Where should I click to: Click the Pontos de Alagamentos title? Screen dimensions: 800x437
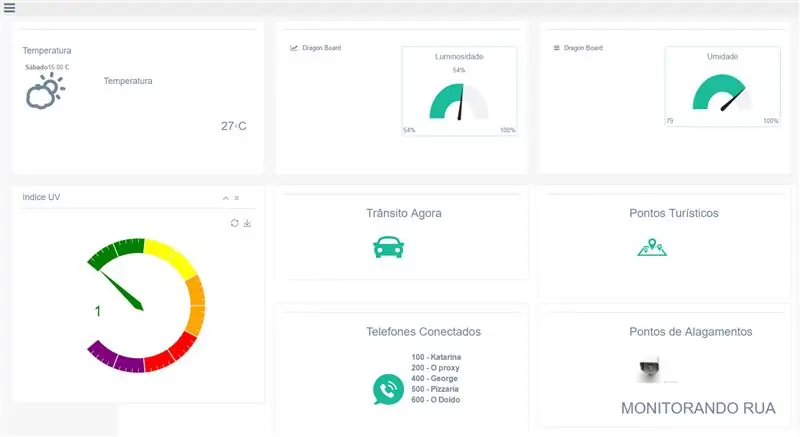coord(690,331)
